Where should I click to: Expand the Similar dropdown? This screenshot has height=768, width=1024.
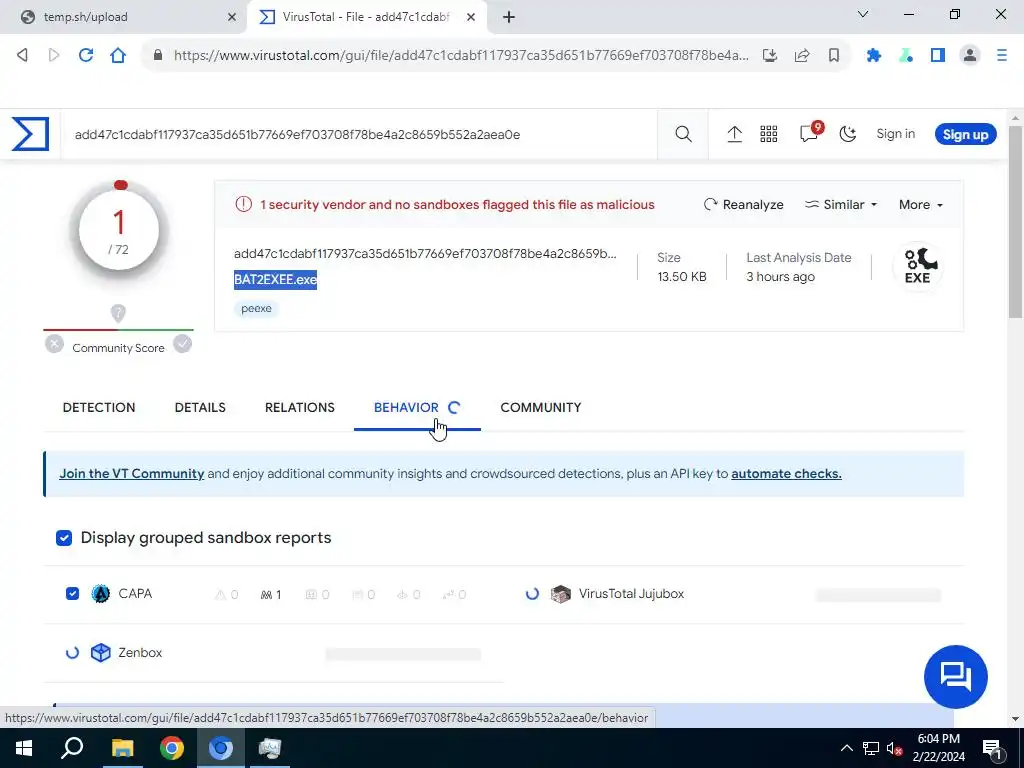point(840,204)
